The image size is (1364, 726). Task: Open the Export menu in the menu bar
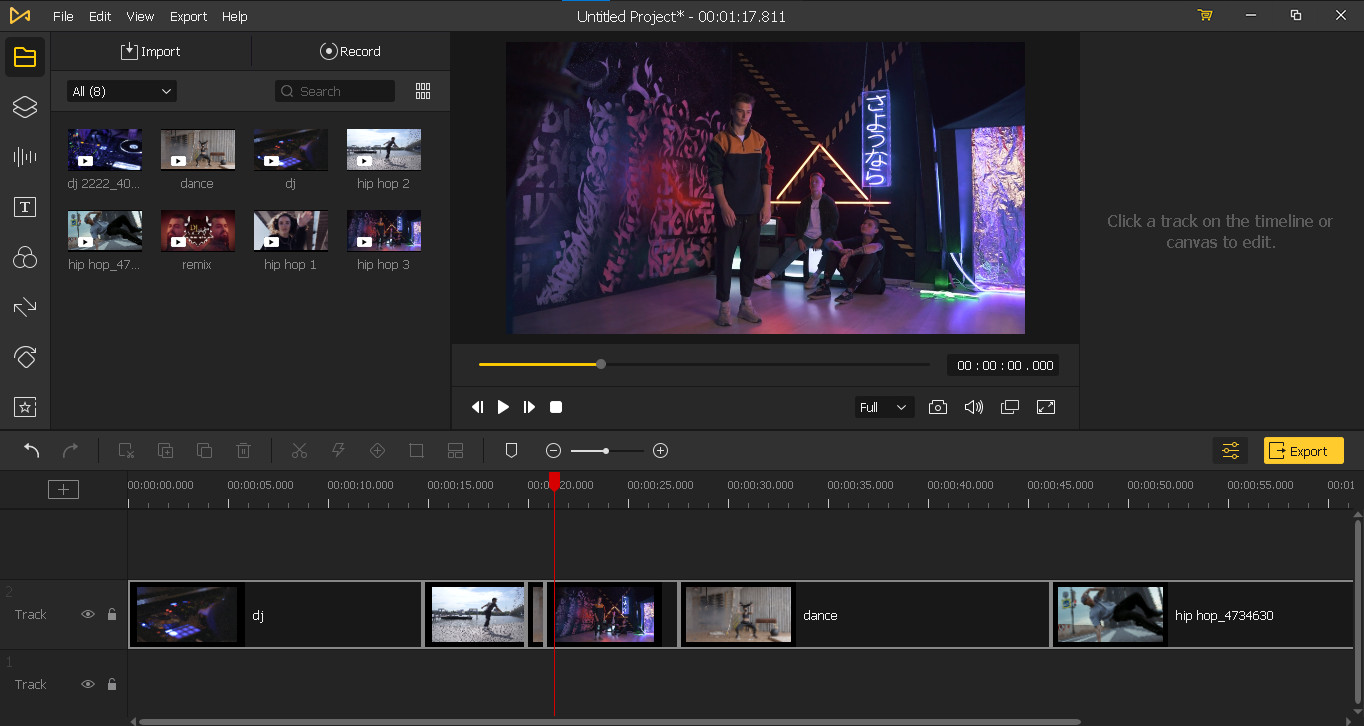point(188,16)
